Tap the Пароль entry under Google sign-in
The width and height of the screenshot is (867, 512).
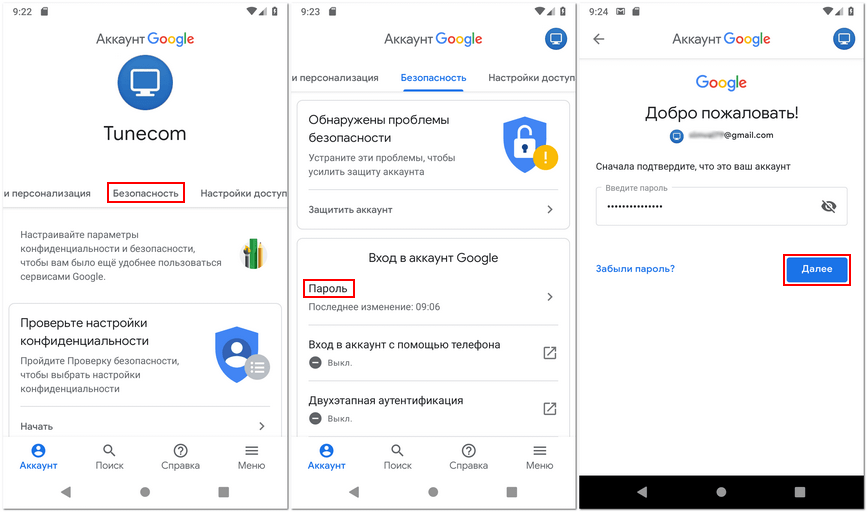click(328, 288)
